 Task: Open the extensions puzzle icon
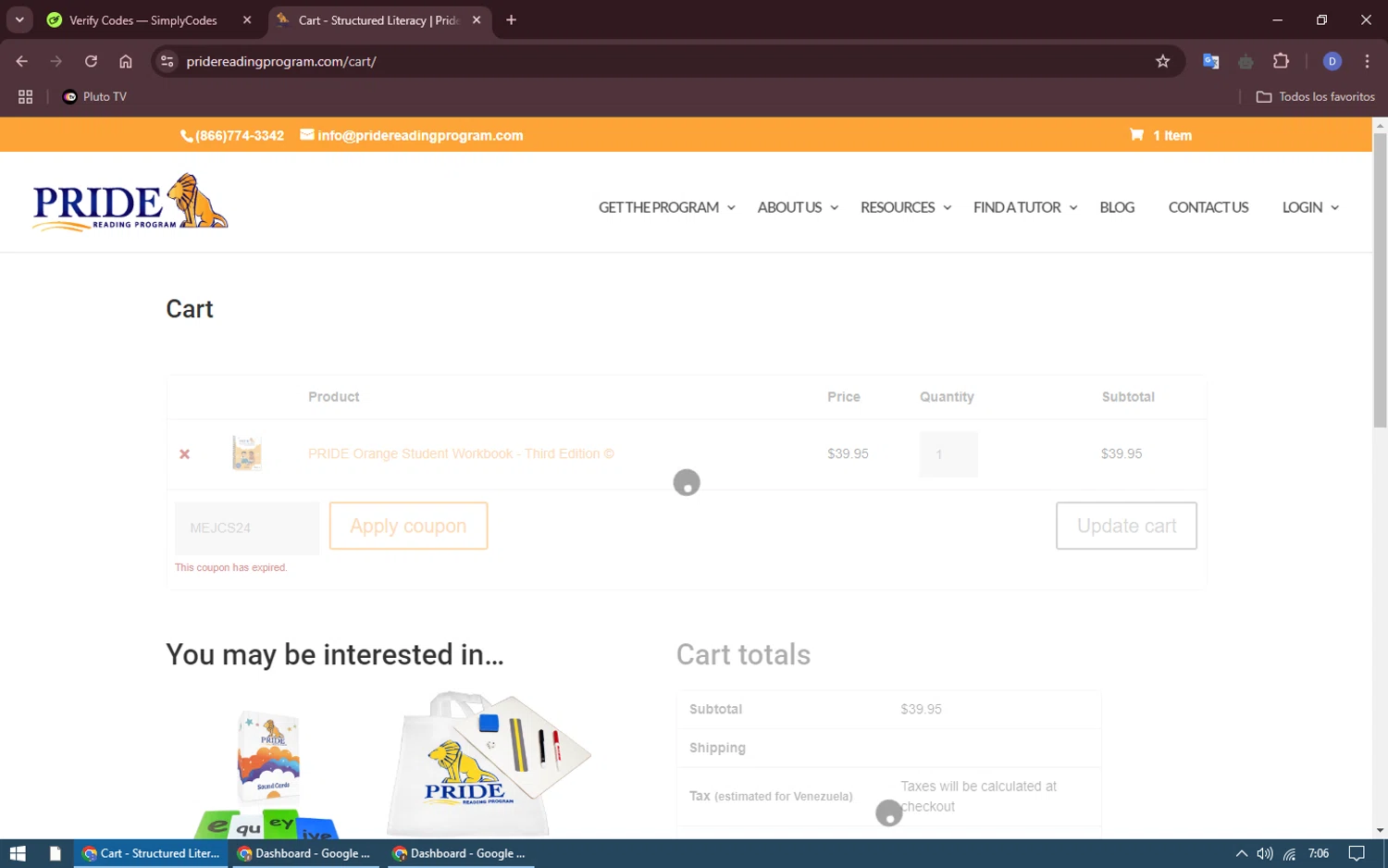(x=1281, y=61)
